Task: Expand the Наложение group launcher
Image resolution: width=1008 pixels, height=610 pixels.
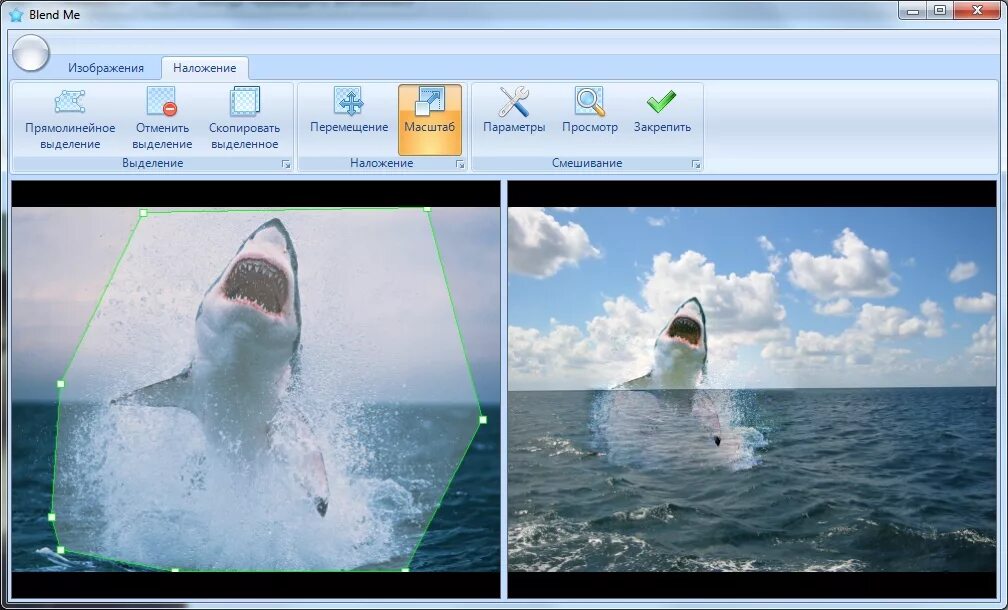Action: click(x=460, y=165)
